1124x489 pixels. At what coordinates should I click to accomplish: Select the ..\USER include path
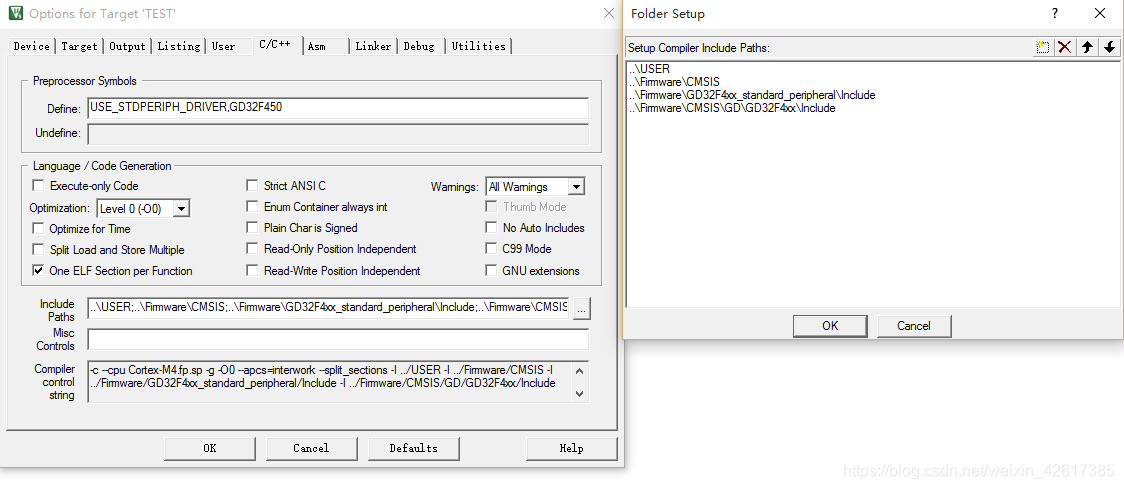click(x=650, y=70)
